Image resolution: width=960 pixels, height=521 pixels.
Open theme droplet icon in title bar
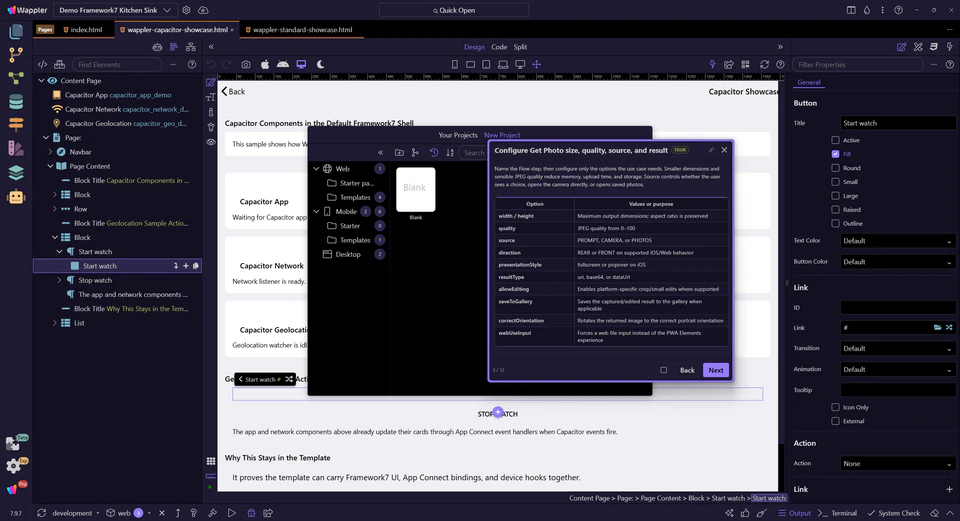(x=867, y=10)
